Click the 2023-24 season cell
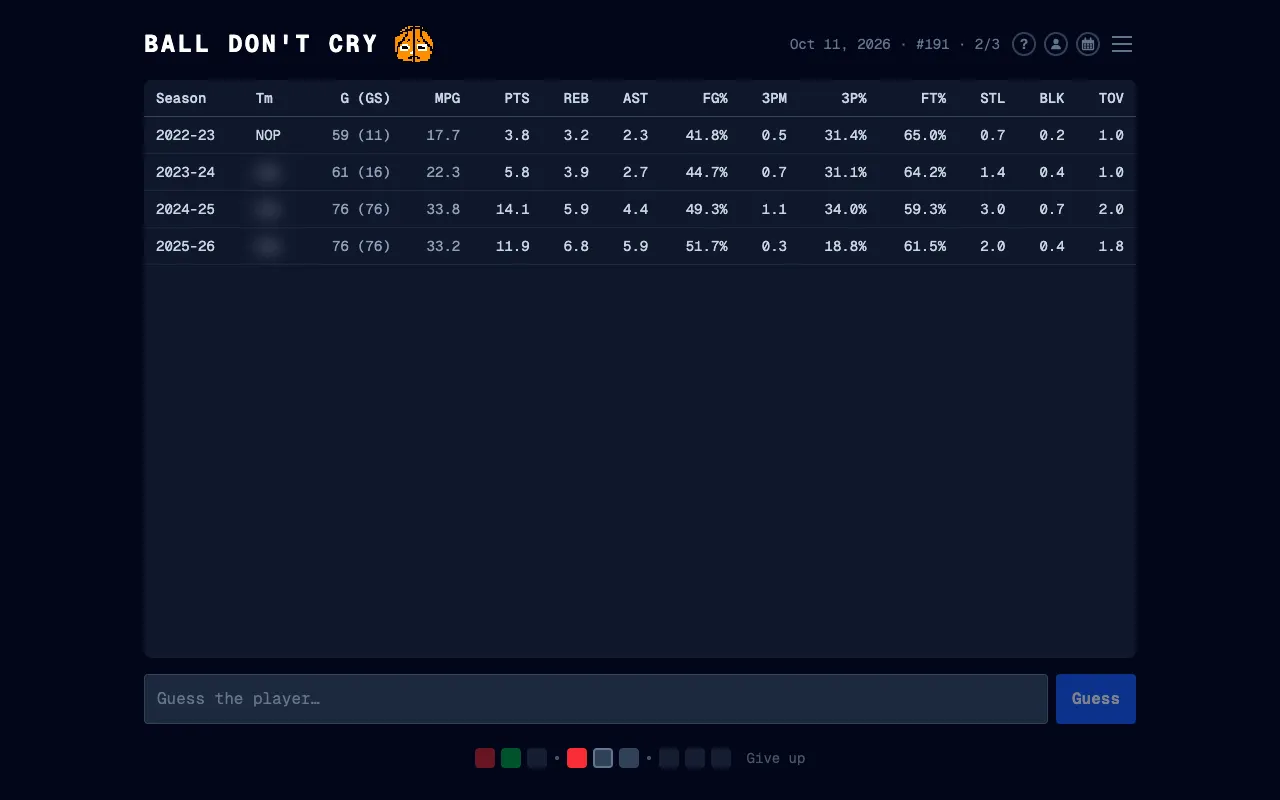Viewport: 1280px width, 800px height. point(185,172)
